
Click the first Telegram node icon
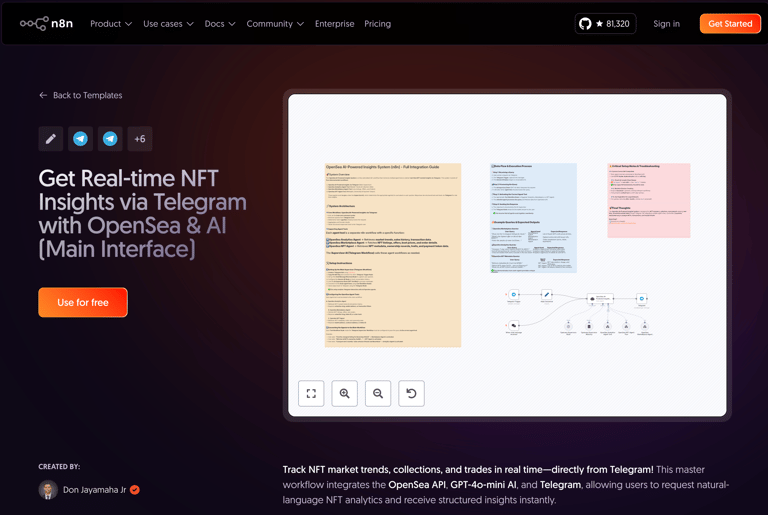pyautogui.click(x=80, y=139)
